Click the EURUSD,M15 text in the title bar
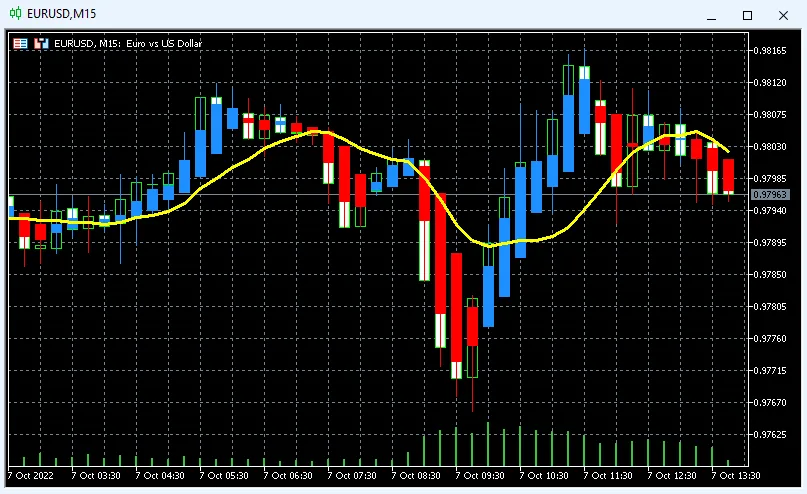The height and width of the screenshot is (494, 807). tap(61, 14)
